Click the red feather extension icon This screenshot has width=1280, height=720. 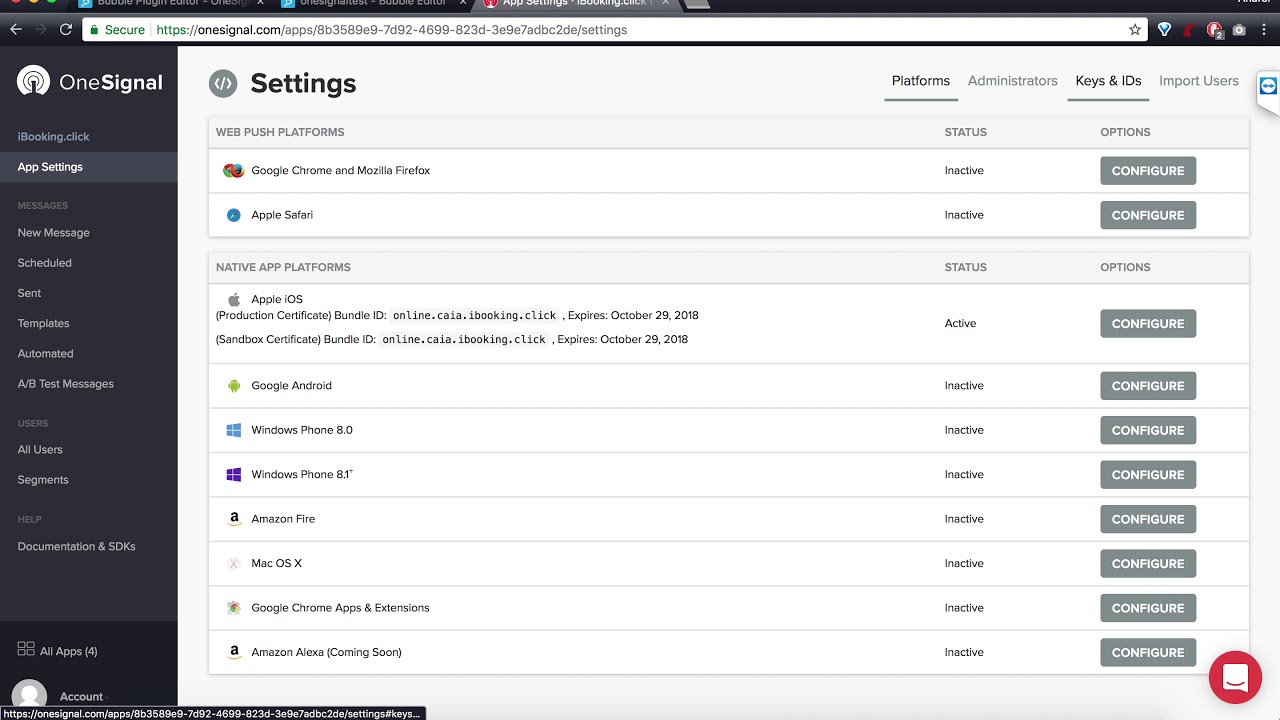[1188, 30]
